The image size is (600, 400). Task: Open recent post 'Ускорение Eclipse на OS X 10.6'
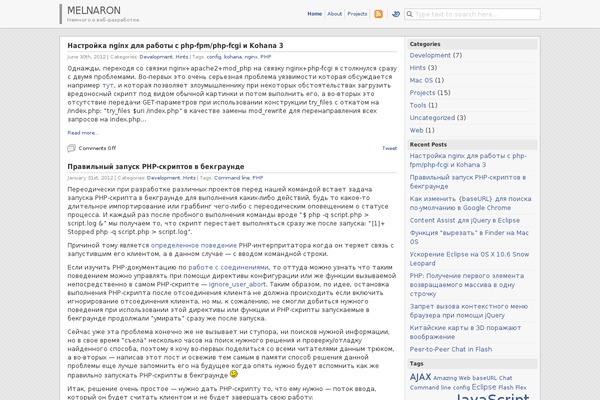(469, 259)
